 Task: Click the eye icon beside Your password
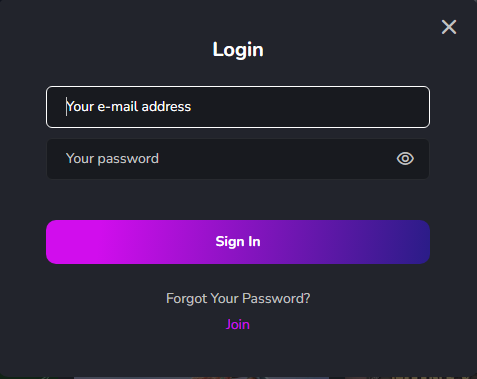pos(405,159)
